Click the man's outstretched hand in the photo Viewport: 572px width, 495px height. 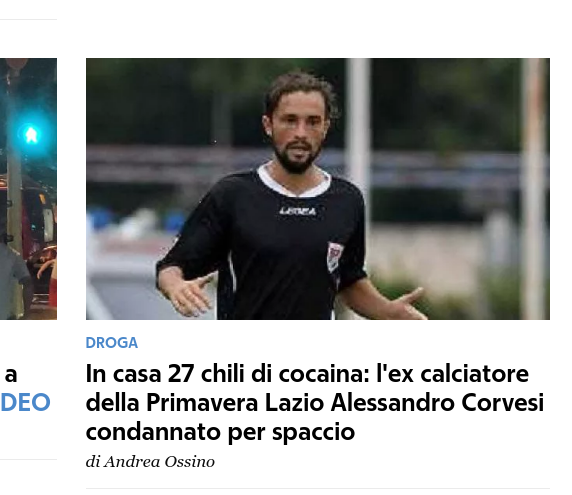tap(189, 295)
